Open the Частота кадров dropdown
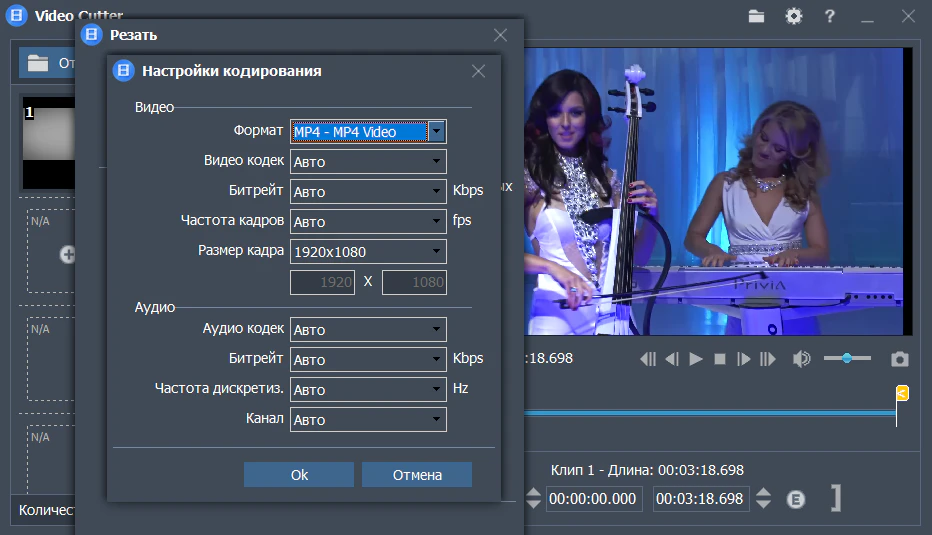This screenshot has height=535, width=932. [x=437, y=222]
